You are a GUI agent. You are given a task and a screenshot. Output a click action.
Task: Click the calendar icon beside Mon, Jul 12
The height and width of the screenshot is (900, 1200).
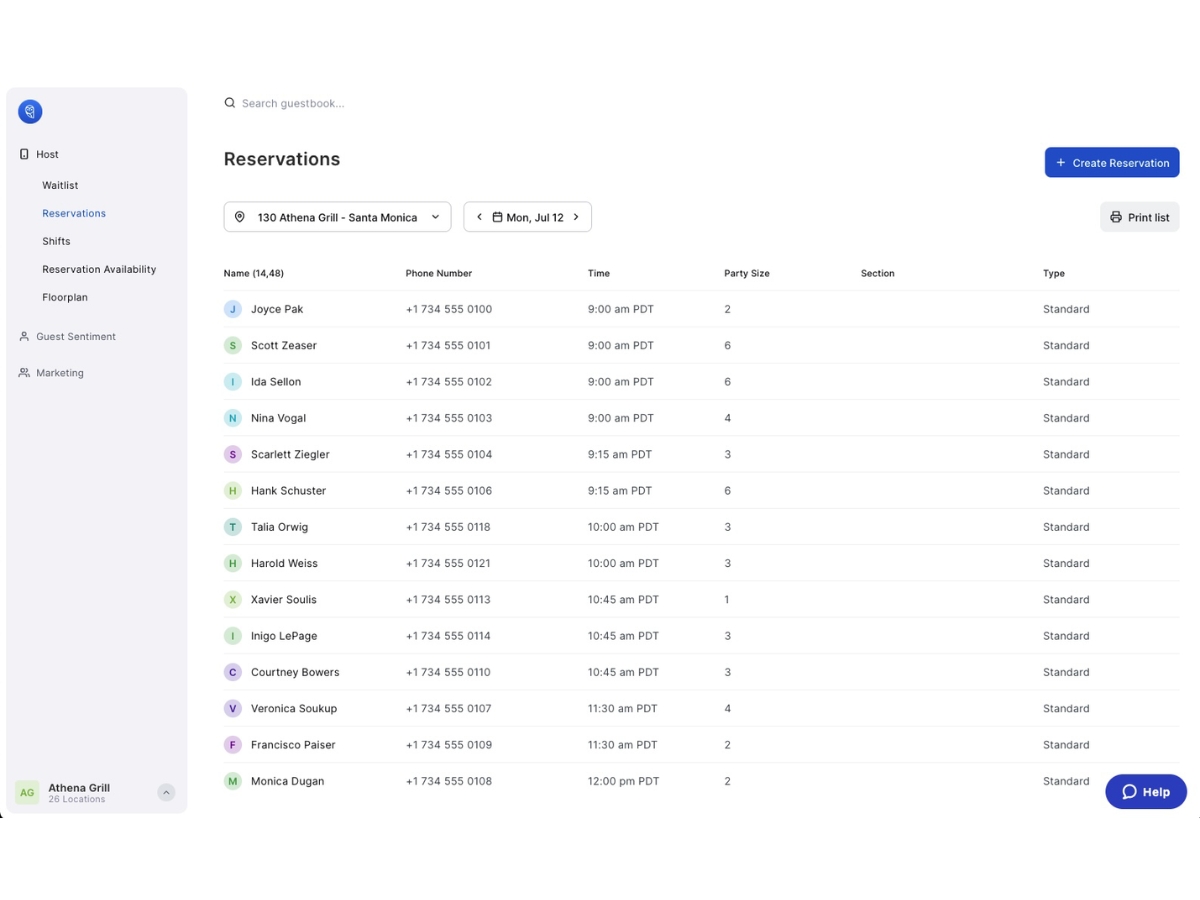click(x=497, y=217)
